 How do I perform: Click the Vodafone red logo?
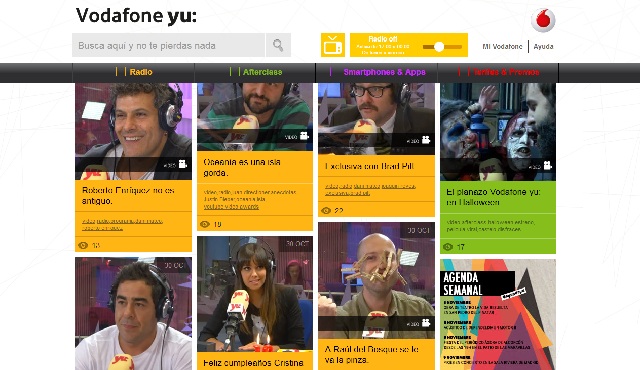(543, 20)
